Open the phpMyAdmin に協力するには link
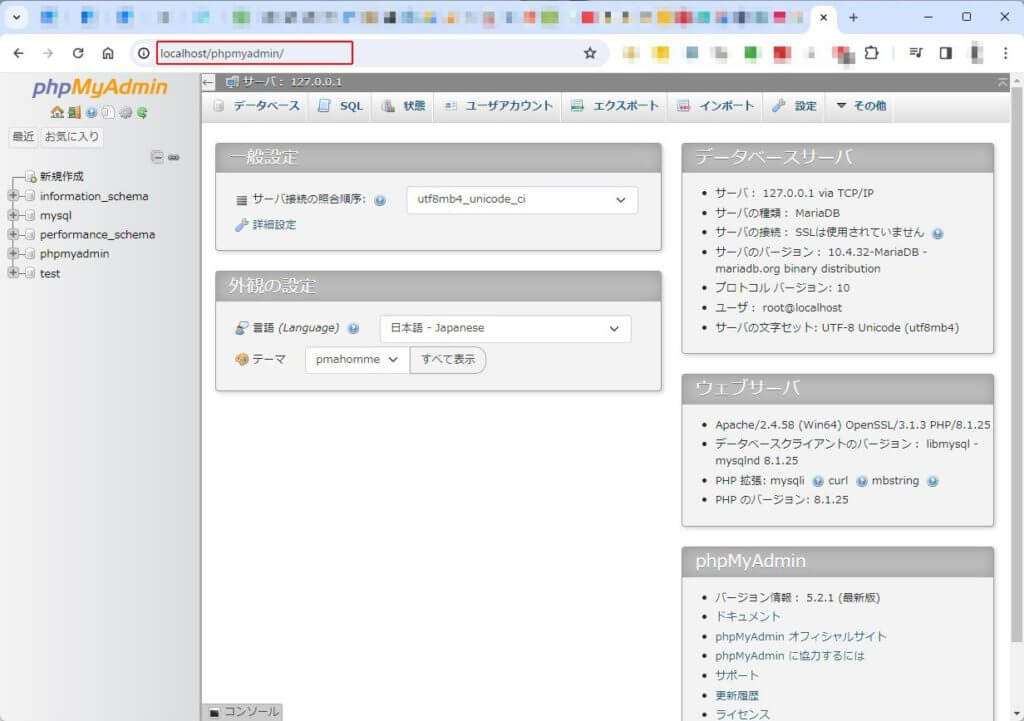 (x=790, y=656)
